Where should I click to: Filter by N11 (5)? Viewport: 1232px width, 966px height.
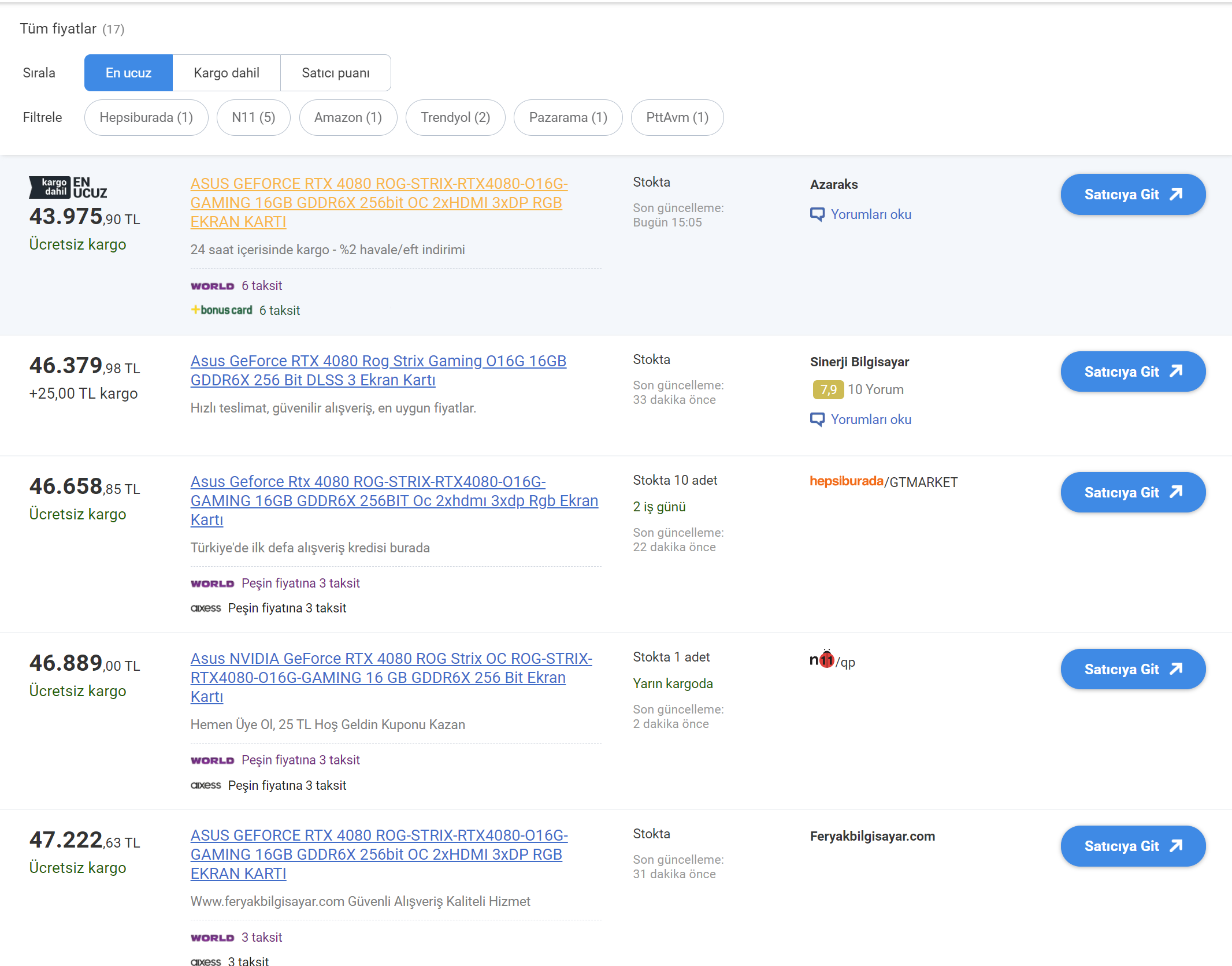click(253, 117)
